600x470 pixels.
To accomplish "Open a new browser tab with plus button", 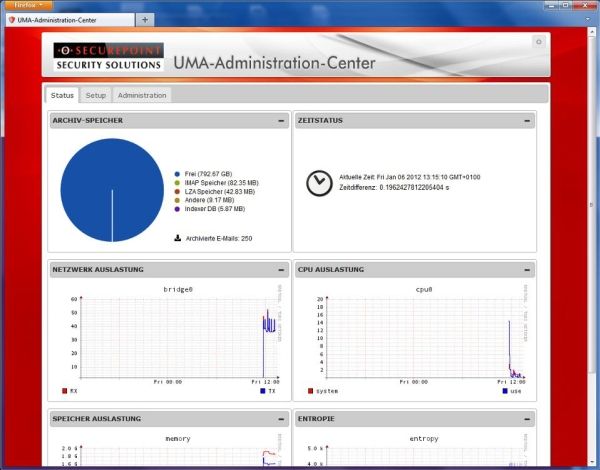I will [145, 20].
